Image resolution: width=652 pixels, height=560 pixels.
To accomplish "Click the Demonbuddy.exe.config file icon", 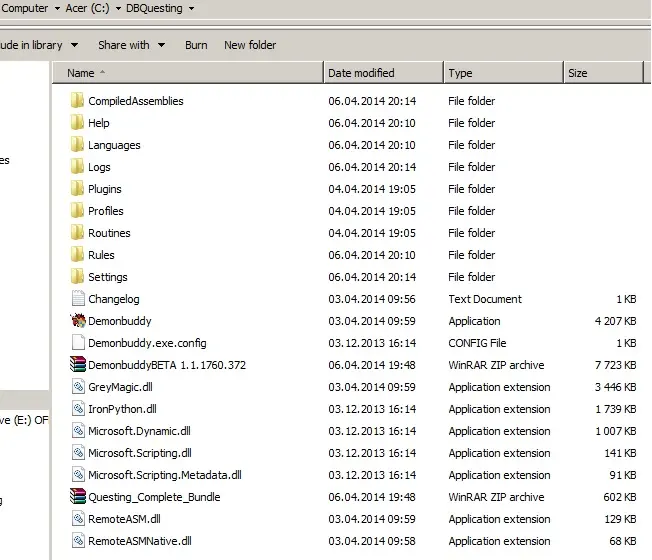I will click(x=79, y=343).
